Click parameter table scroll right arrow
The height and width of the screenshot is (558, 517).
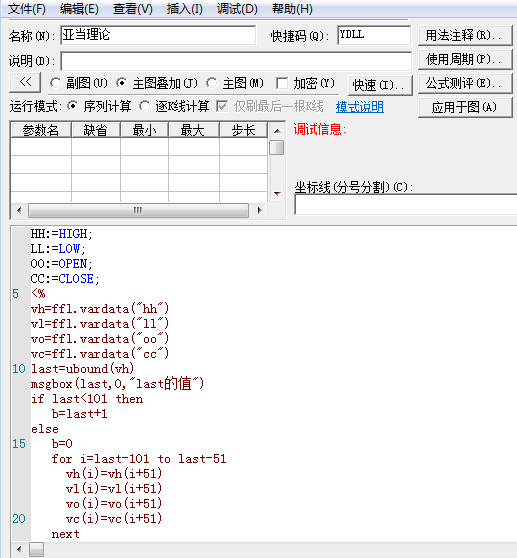(x=260, y=210)
